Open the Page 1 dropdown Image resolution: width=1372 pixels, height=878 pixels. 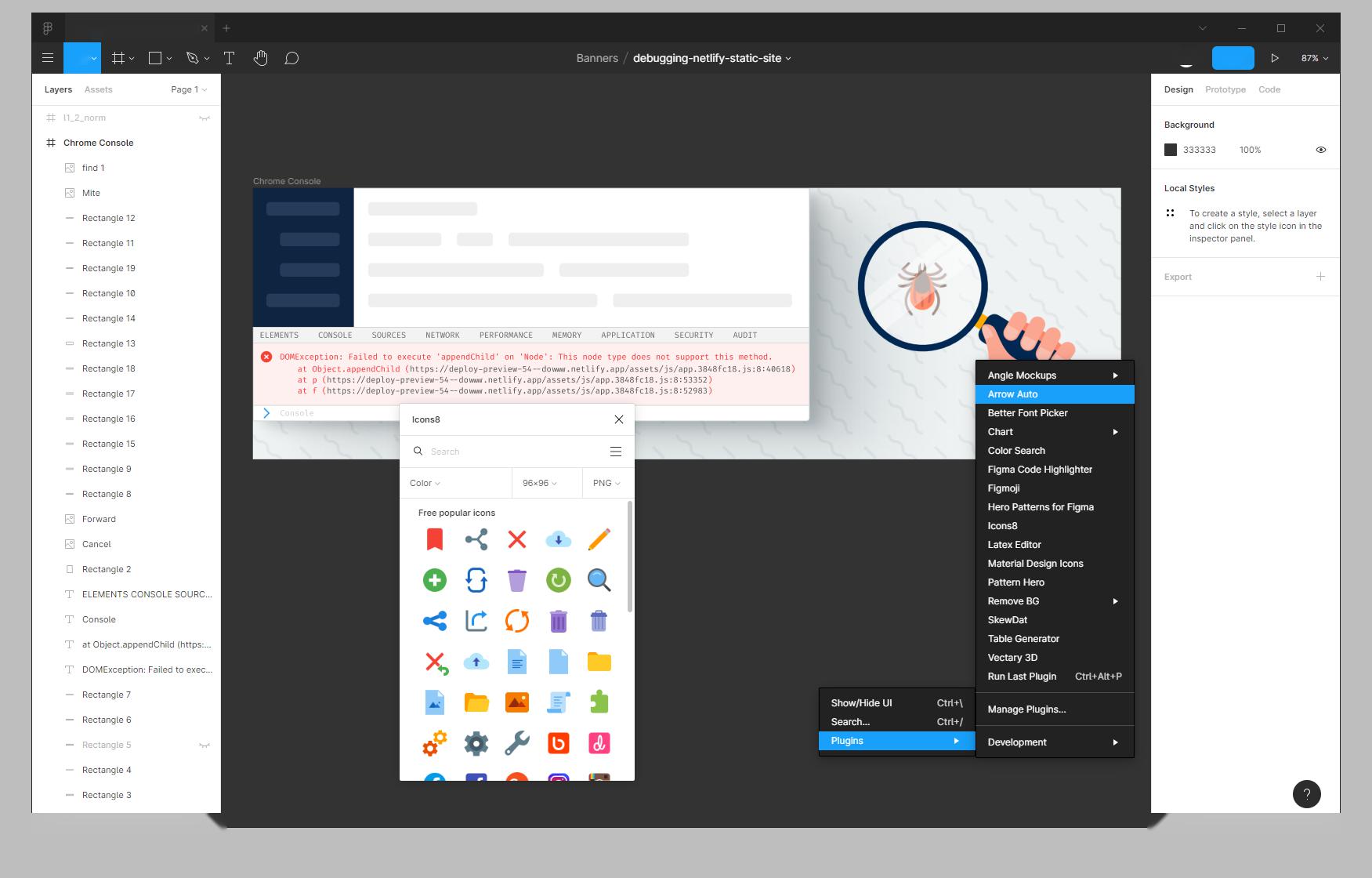189,89
